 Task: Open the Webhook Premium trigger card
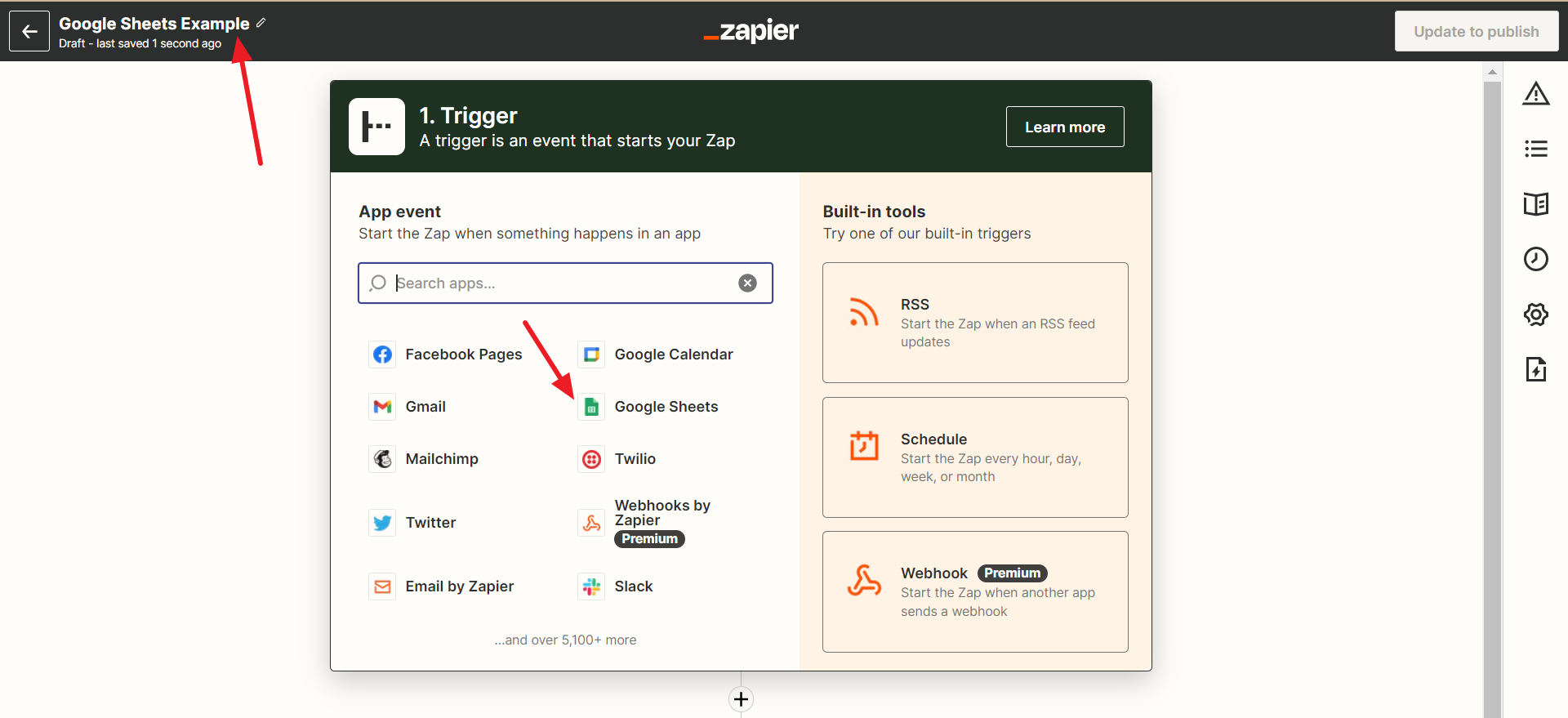tap(975, 591)
